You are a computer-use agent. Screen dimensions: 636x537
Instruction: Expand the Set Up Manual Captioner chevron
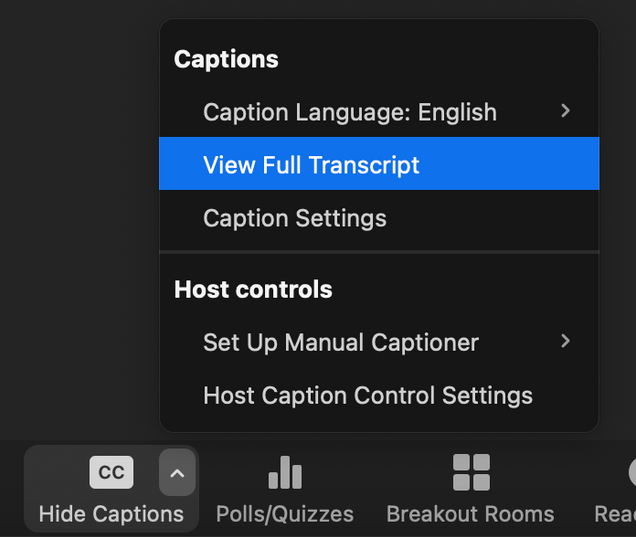tap(565, 342)
